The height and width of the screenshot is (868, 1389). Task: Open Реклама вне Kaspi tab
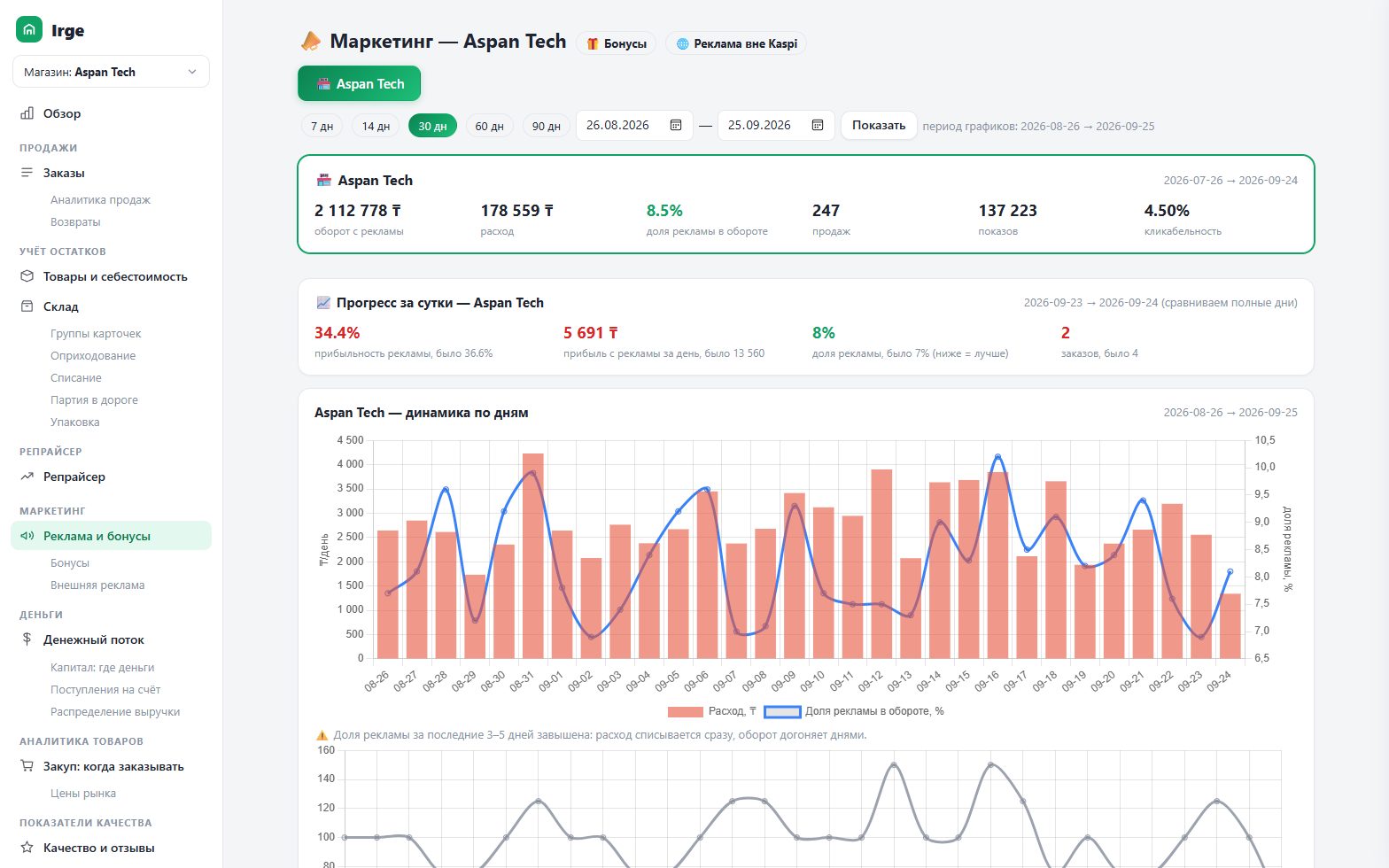[x=736, y=43]
